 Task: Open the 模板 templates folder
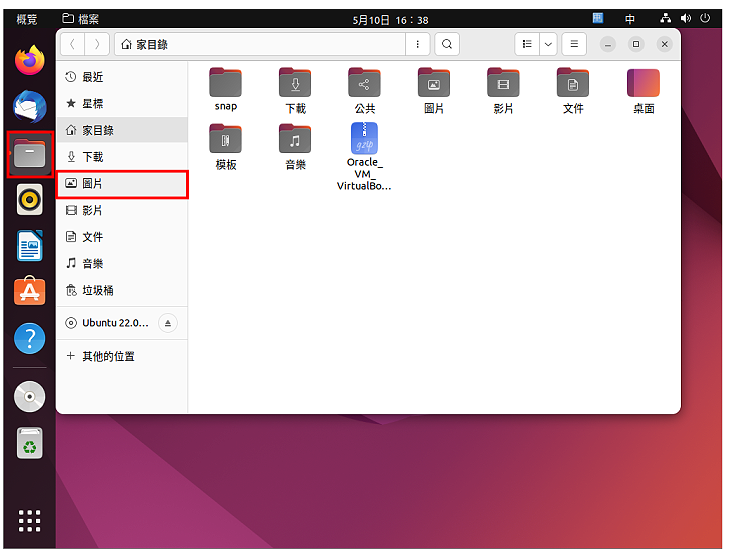coord(225,147)
